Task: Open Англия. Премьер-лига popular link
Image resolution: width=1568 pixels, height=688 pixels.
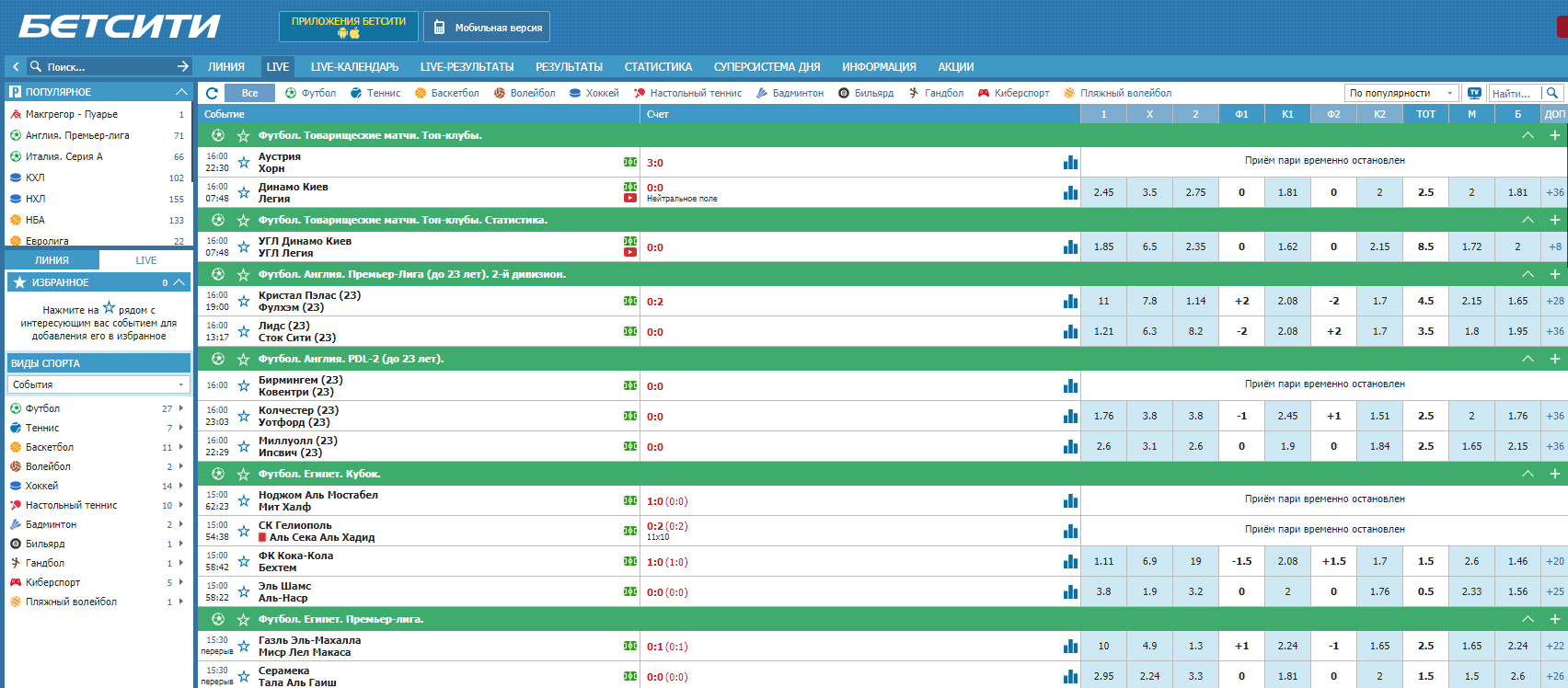Action: pyautogui.click(x=77, y=135)
